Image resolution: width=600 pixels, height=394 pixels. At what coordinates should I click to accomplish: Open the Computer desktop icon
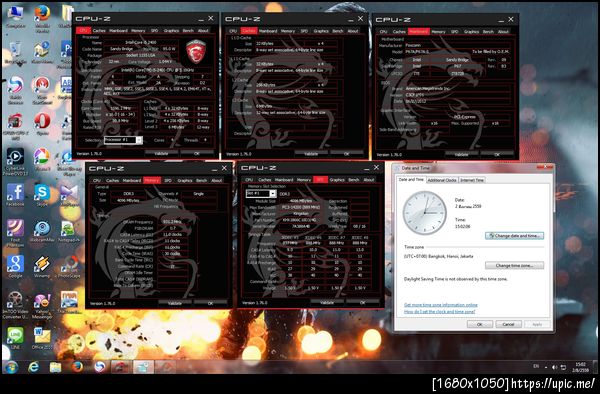(15, 15)
